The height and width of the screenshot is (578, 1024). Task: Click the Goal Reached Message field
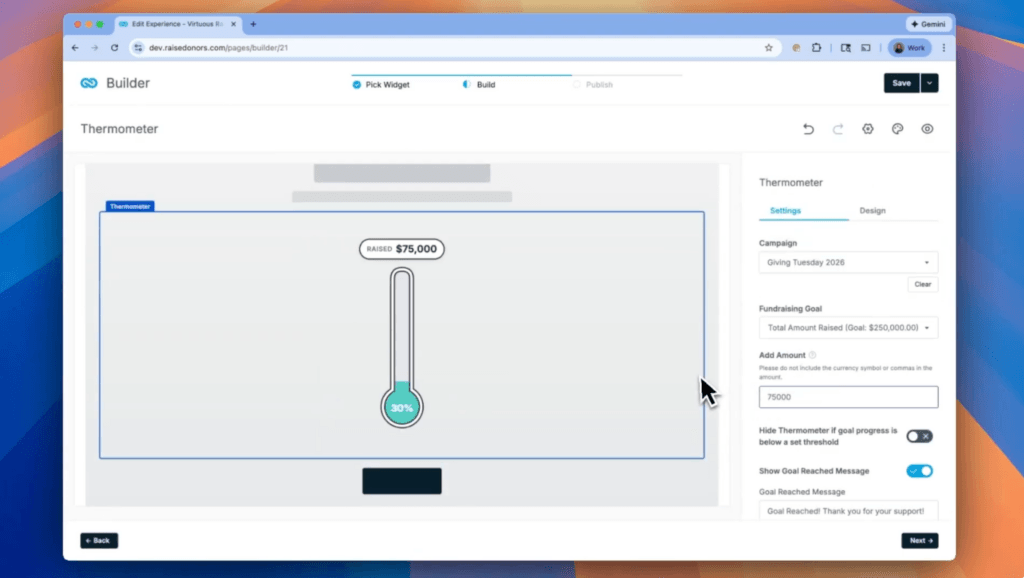(848, 511)
